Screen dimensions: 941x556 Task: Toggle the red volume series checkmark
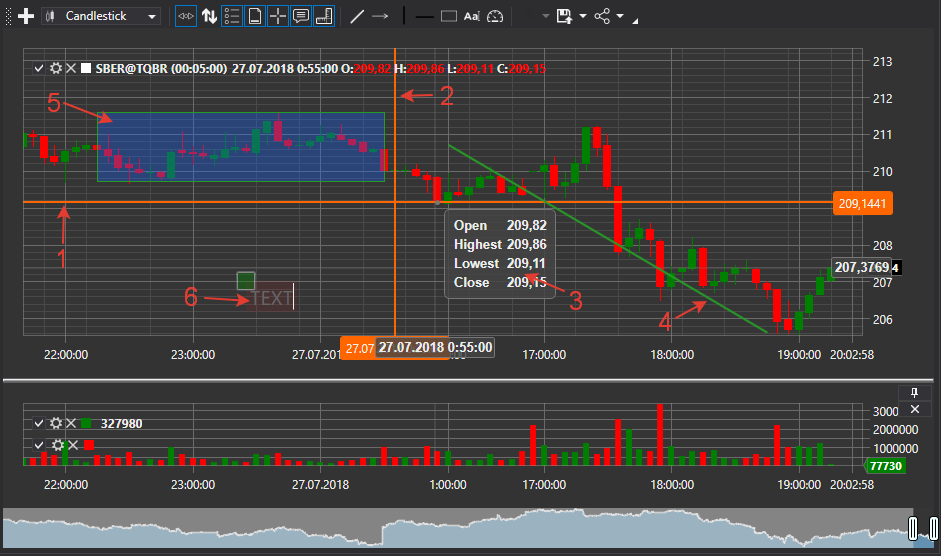pyautogui.click(x=38, y=444)
